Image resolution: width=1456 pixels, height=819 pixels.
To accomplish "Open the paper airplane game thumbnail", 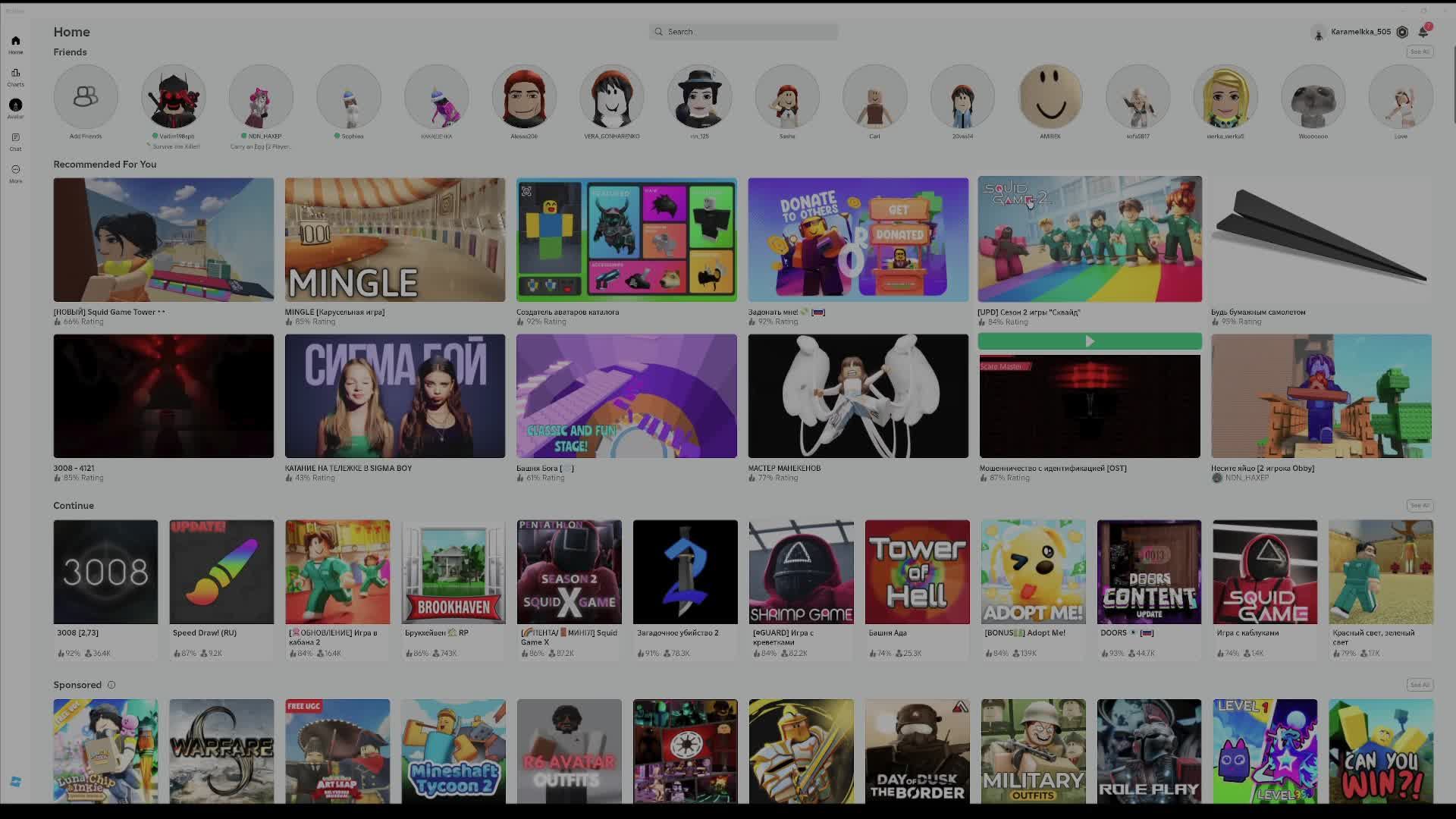I will (x=1321, y=240).
